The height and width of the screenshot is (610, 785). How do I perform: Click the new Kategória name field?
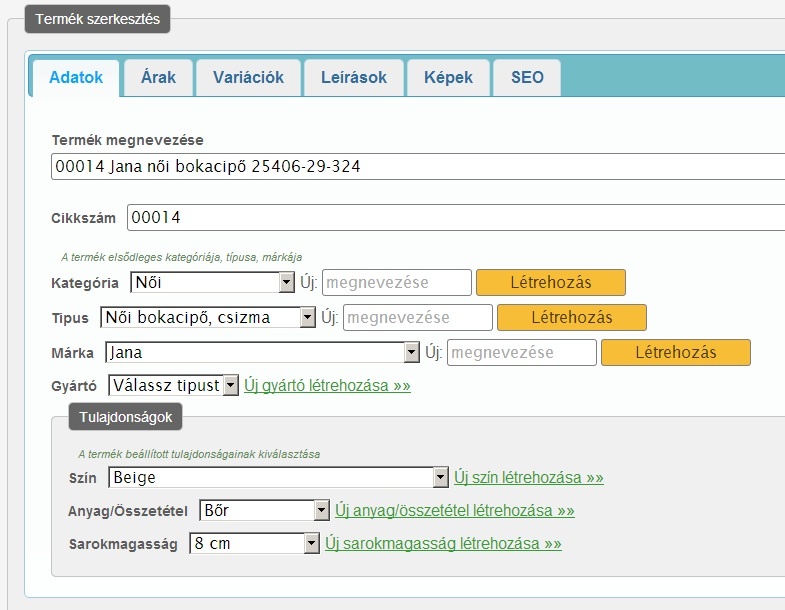coord(397,282)
